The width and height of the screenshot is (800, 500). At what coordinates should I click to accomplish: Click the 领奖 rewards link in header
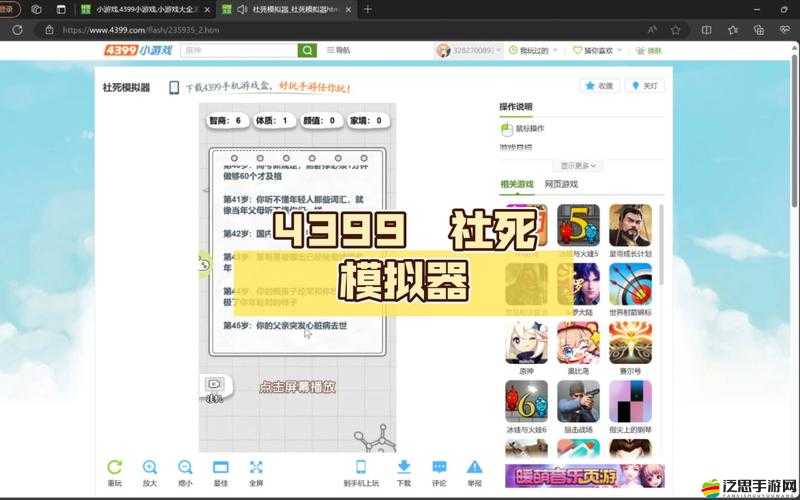pos(649,50)
